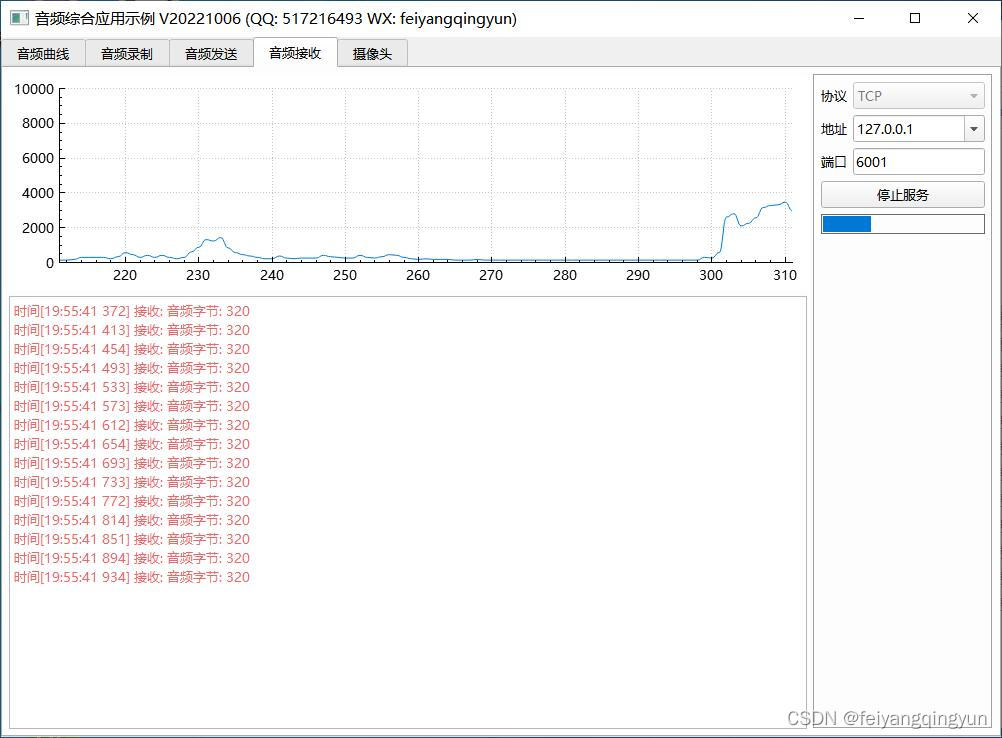Minimize the application window
The width and height of the screenshot is (1002, 738).
(859, 19)
